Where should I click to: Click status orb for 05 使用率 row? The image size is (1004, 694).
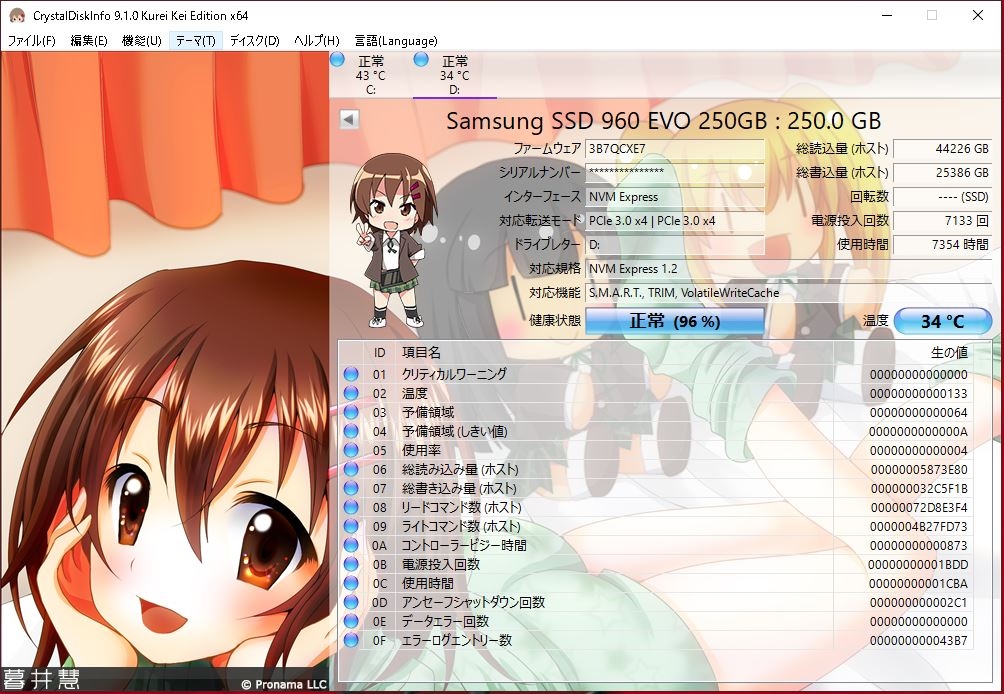tap(351, 450)
